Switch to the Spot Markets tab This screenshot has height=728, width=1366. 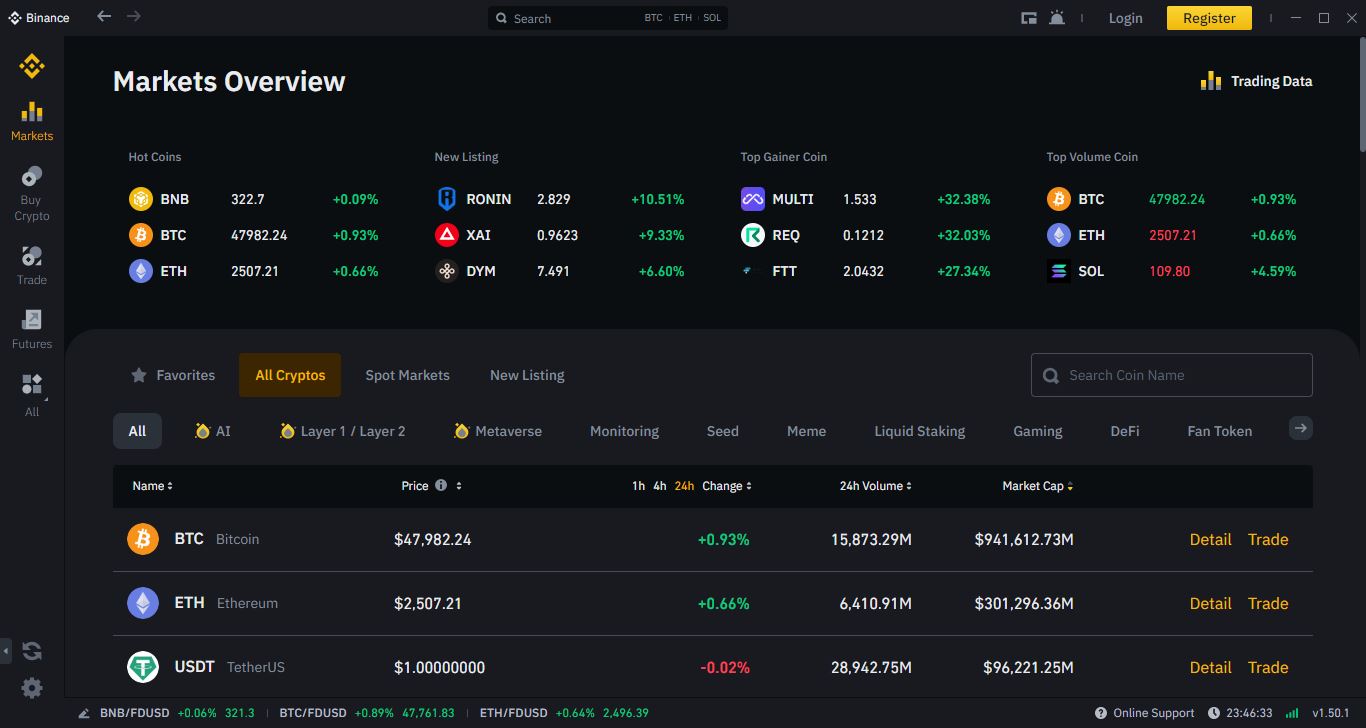coord(407,375)
